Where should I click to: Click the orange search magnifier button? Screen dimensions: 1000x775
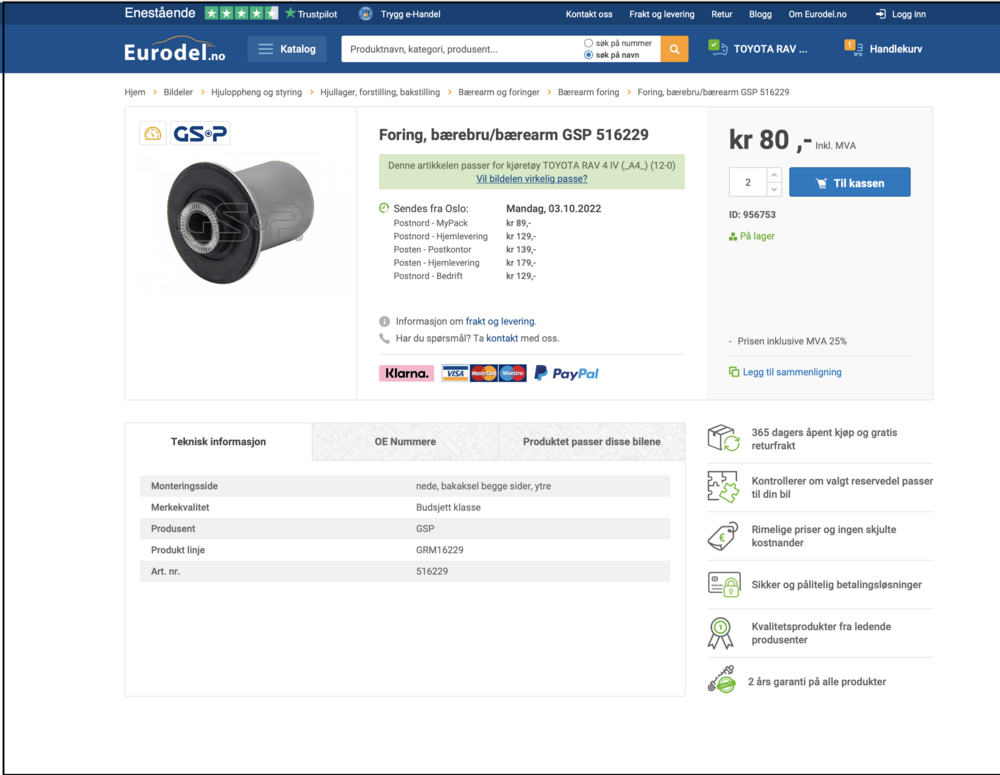click(x=674, y=49)
